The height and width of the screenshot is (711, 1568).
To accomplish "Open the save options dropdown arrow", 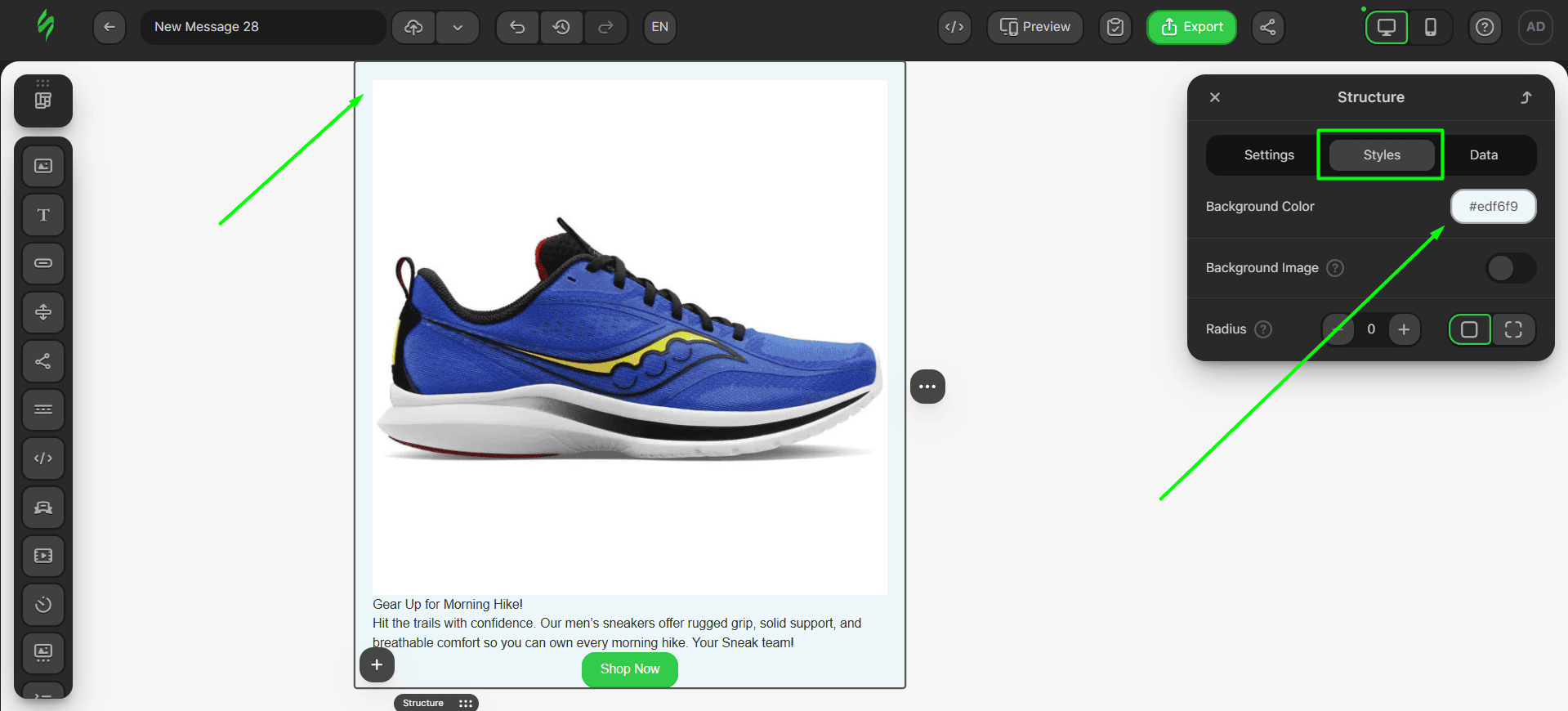I will click(x=458, y=27).
